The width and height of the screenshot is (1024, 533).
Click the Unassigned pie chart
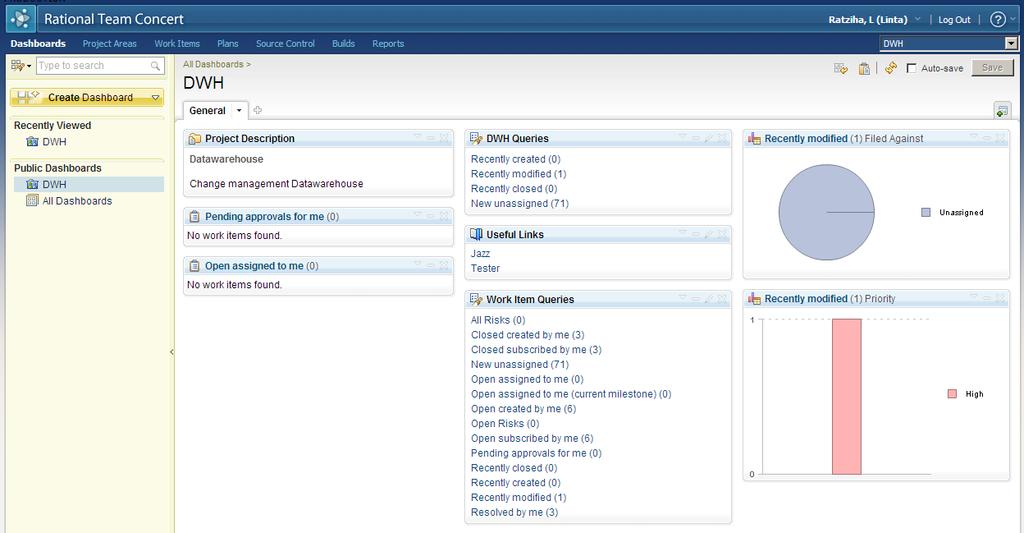(826, 212)
